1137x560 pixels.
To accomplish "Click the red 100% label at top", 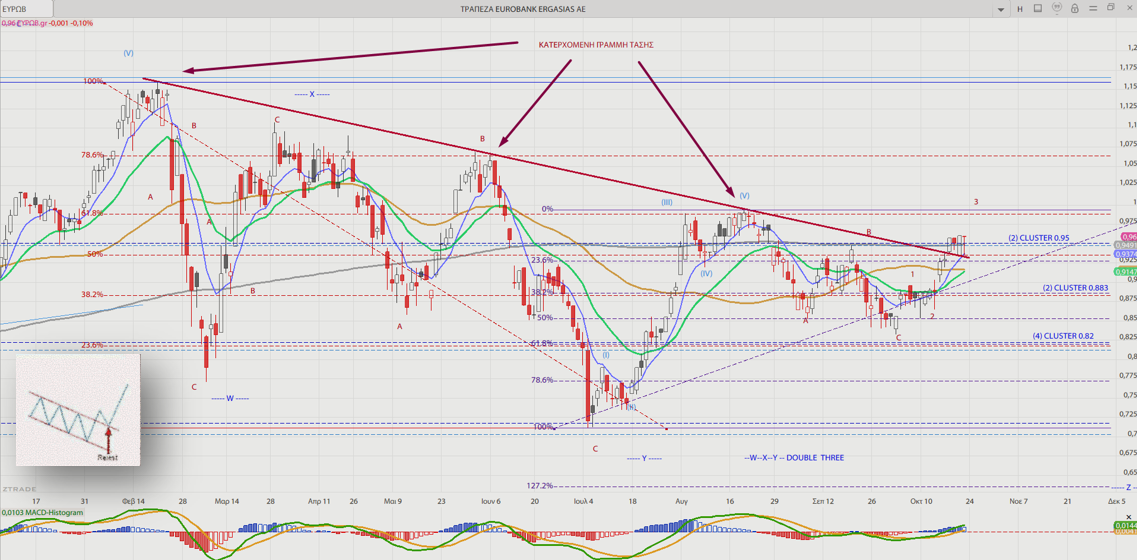I will tap(94, 81).
